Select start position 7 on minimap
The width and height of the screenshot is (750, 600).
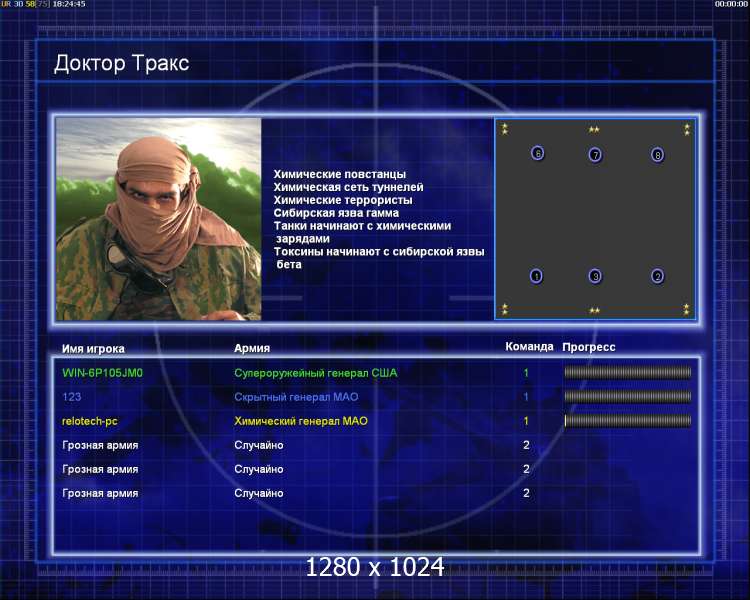[595, 155]
